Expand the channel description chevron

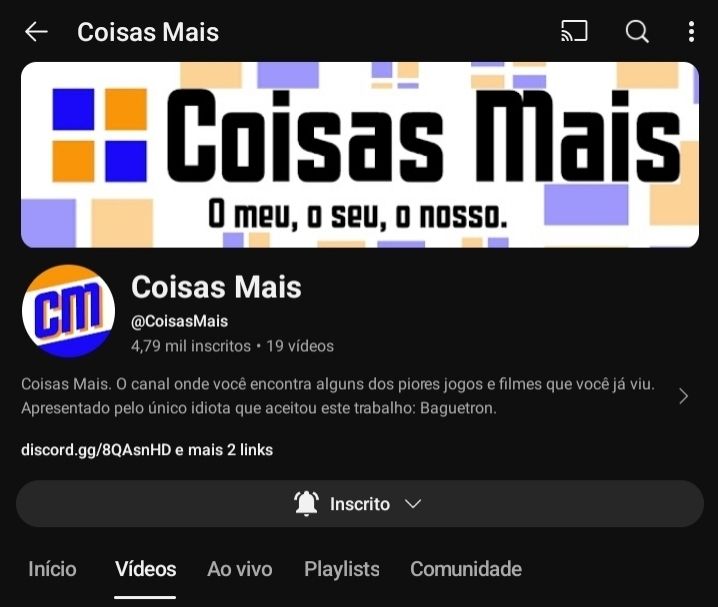click(x=683, y=396)
